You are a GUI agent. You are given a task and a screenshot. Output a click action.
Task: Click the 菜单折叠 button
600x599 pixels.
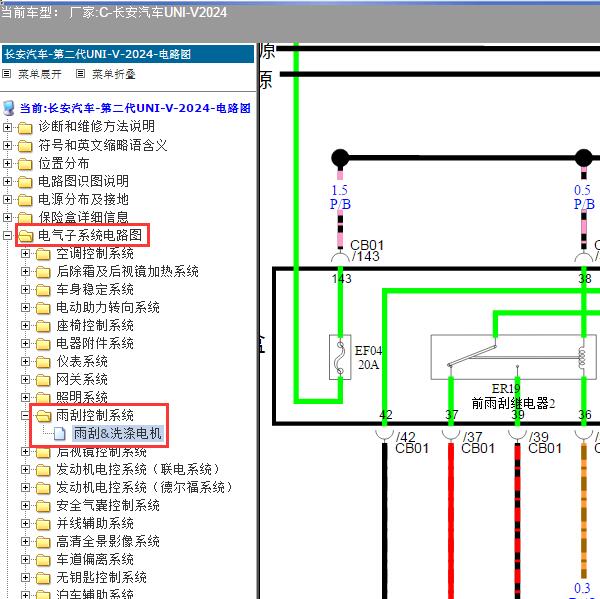click(114, 74)
